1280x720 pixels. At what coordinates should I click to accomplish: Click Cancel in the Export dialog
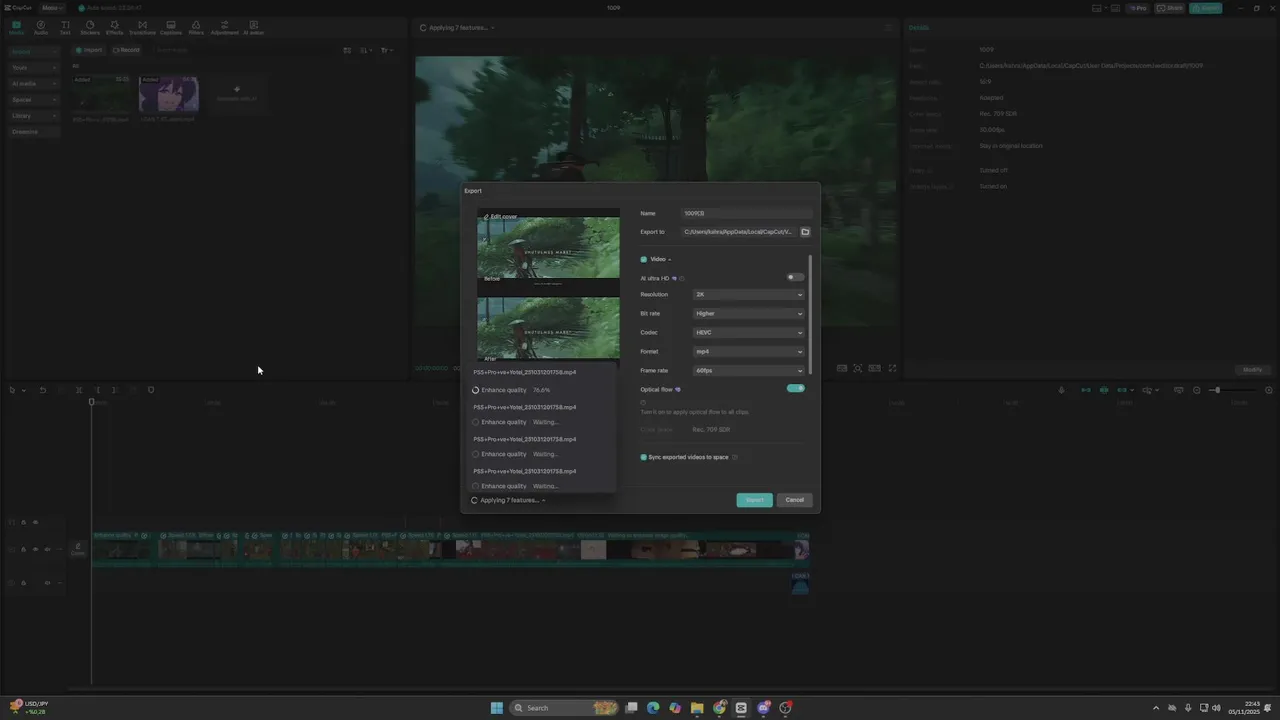tap(794, 500)
